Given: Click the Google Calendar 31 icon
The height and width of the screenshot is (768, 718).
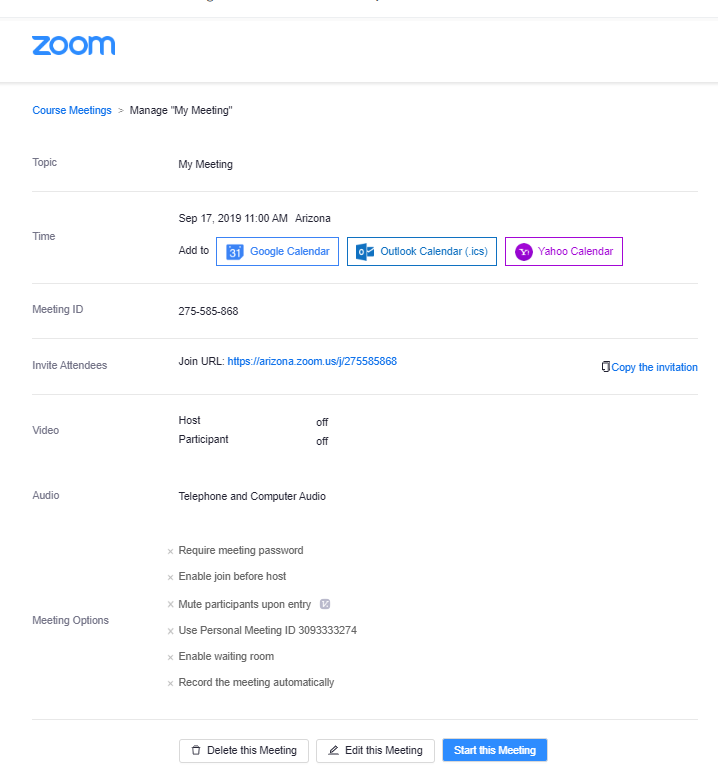Looking at the screenshot, I should tap(235, 252).
